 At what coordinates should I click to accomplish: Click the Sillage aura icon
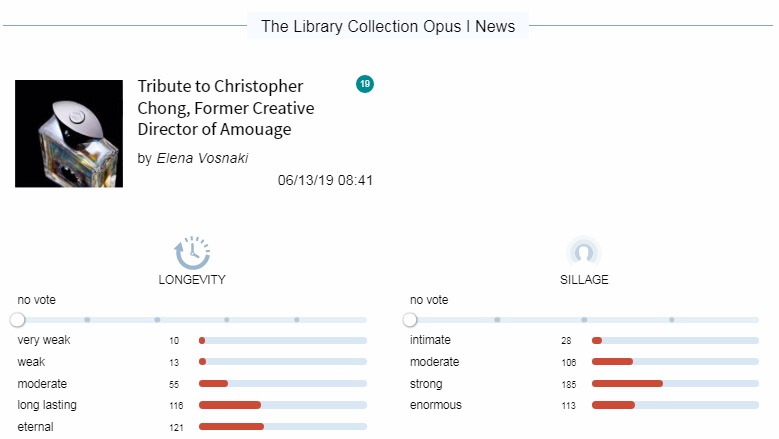tap(584, 252)
